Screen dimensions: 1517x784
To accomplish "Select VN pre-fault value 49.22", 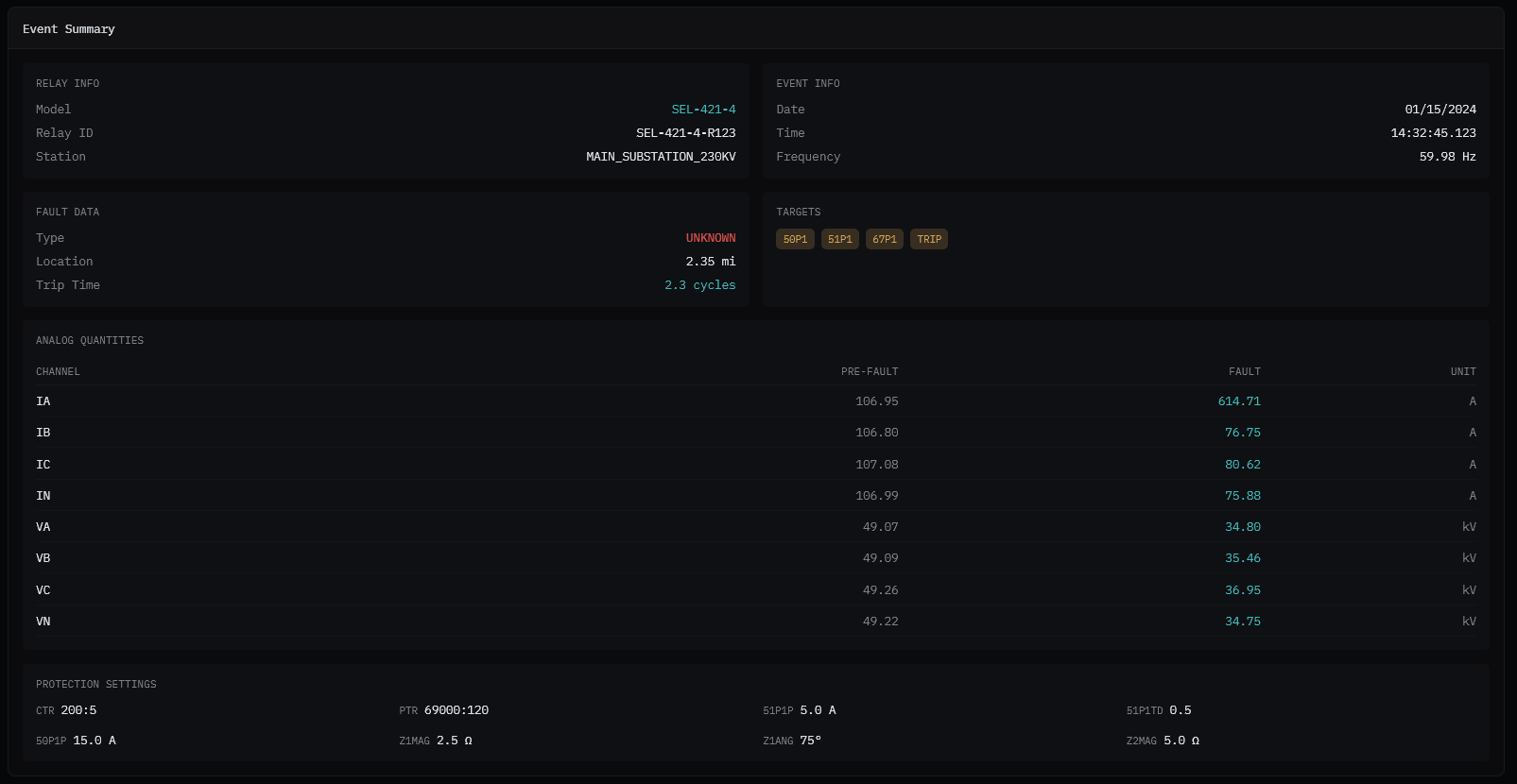I will [x=881, y=622].
